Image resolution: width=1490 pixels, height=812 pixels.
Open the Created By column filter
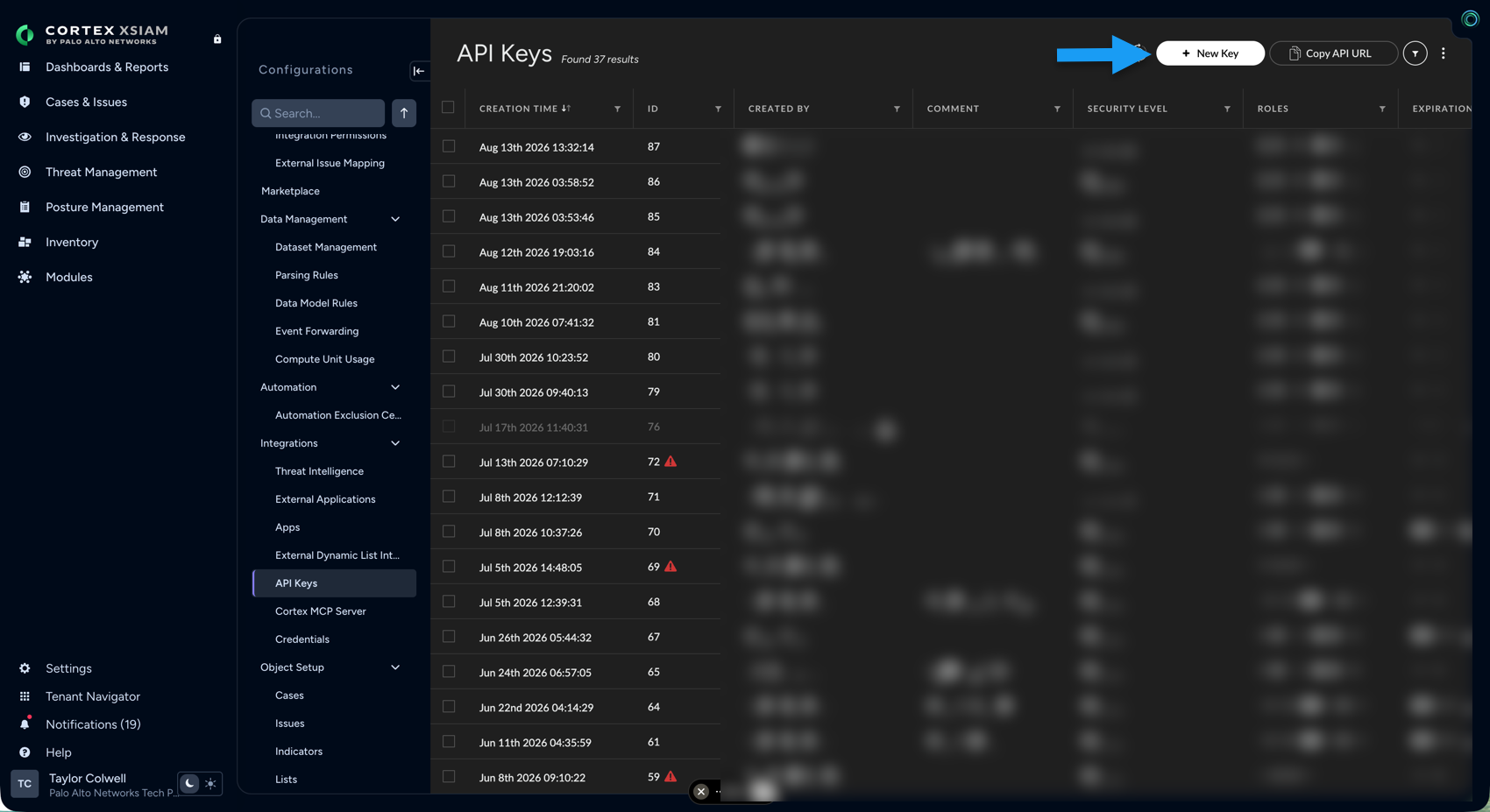point(898,109)
